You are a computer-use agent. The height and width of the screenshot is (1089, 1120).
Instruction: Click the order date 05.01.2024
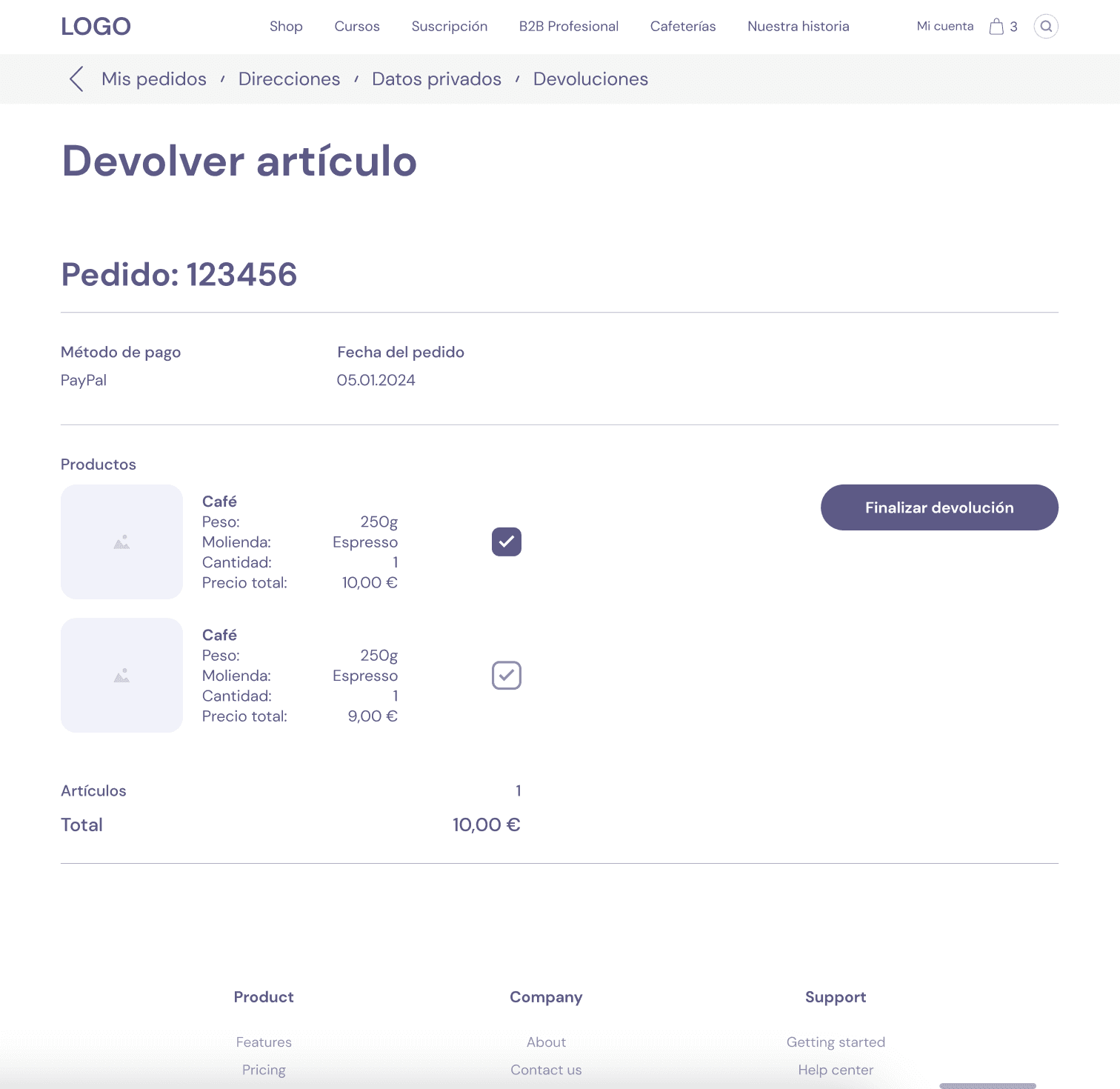[x=376, y=380]
